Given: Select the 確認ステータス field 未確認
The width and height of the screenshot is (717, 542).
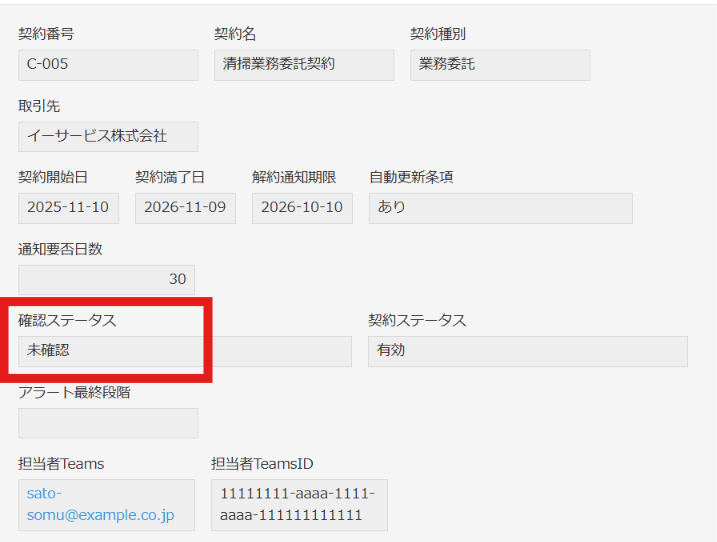Looking at the screenshot, I should tap(185, 351).
